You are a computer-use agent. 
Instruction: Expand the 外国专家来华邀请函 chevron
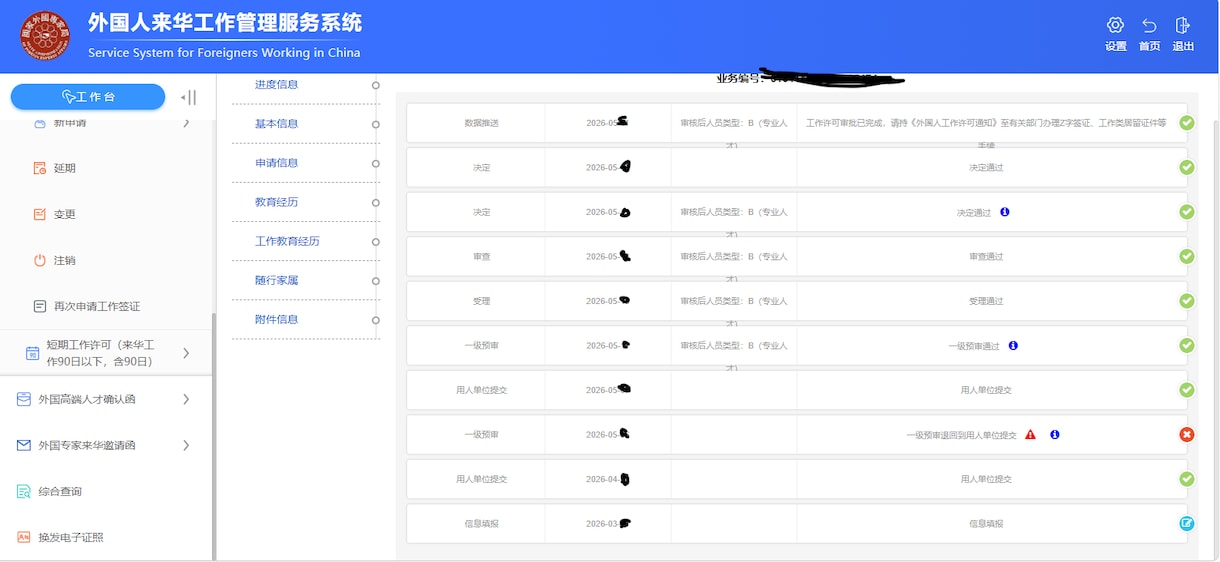[x=186, y=445]
